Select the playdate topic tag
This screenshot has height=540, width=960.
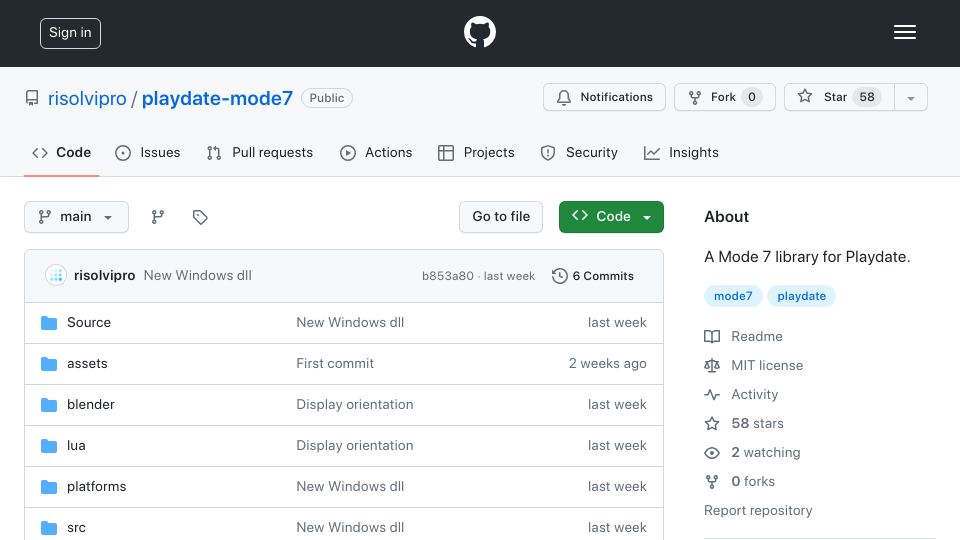click(801, 296)
